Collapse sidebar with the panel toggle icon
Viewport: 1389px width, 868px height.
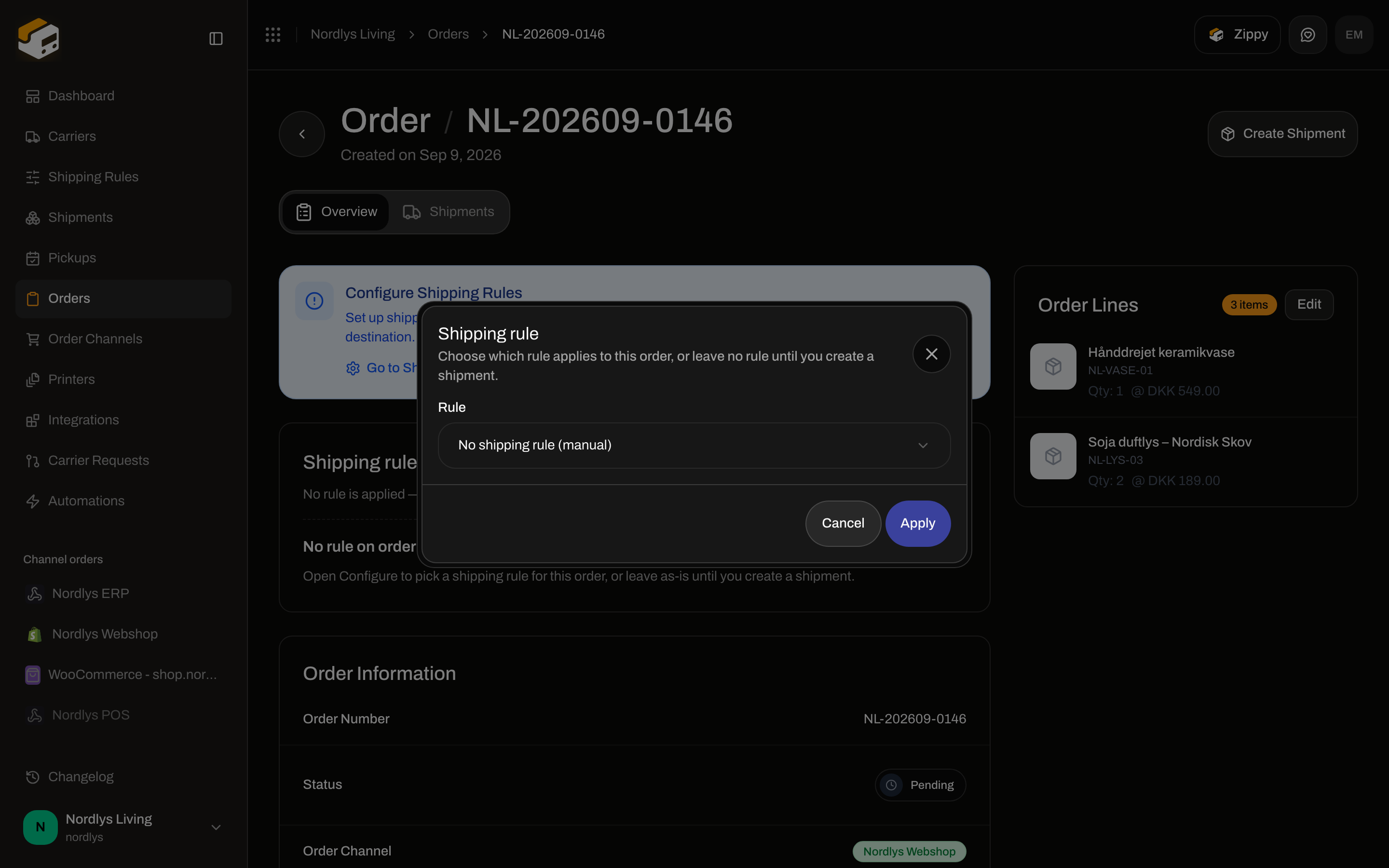216,39
